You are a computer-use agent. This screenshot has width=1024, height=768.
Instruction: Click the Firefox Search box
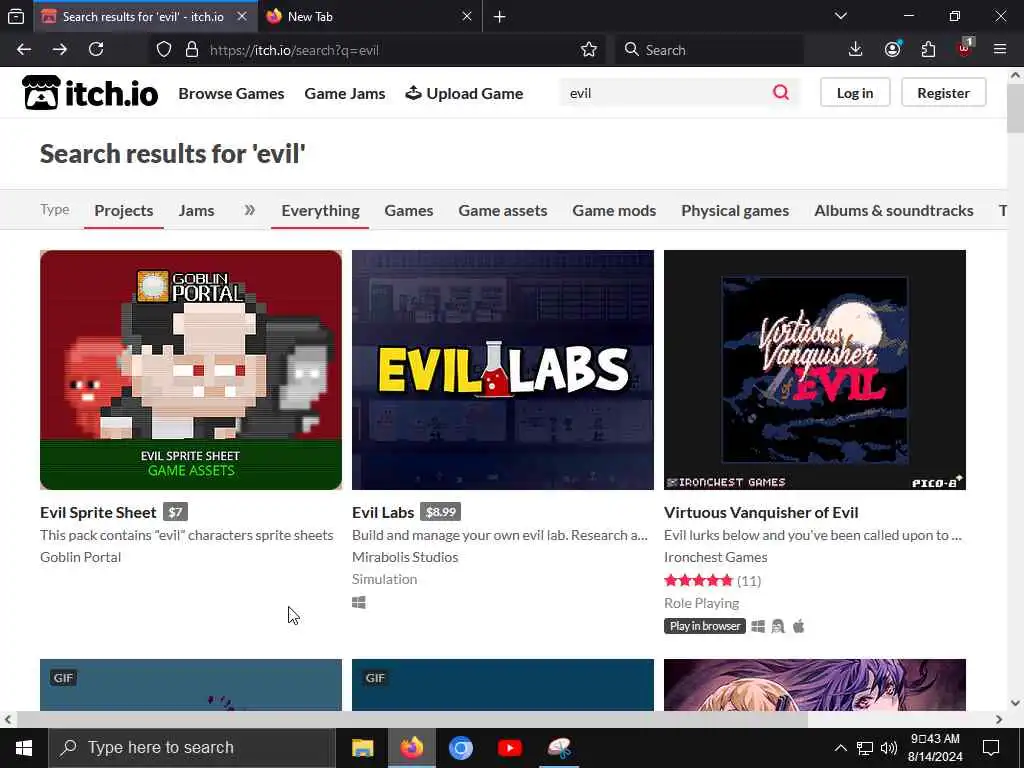click(x=709, y=50)
